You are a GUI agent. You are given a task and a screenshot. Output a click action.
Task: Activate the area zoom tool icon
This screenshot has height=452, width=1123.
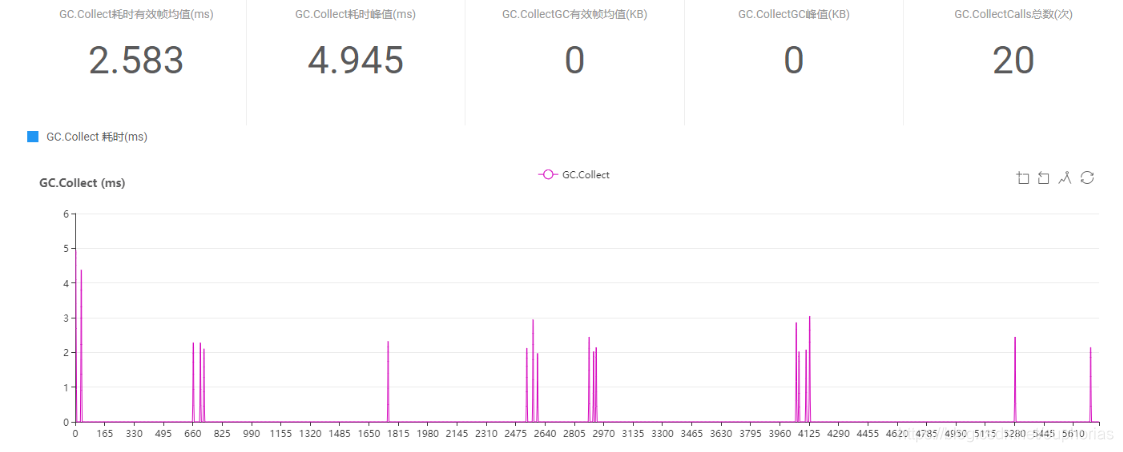pos(1023,178)
